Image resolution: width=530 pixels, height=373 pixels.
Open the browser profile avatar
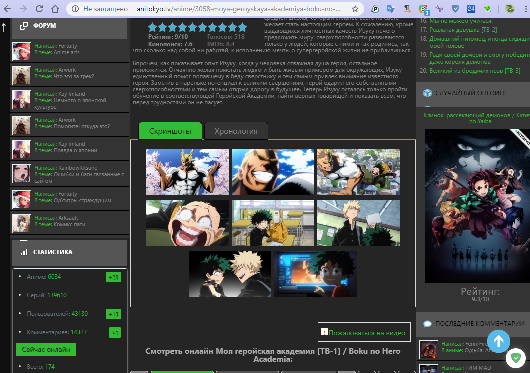[510, 9]
